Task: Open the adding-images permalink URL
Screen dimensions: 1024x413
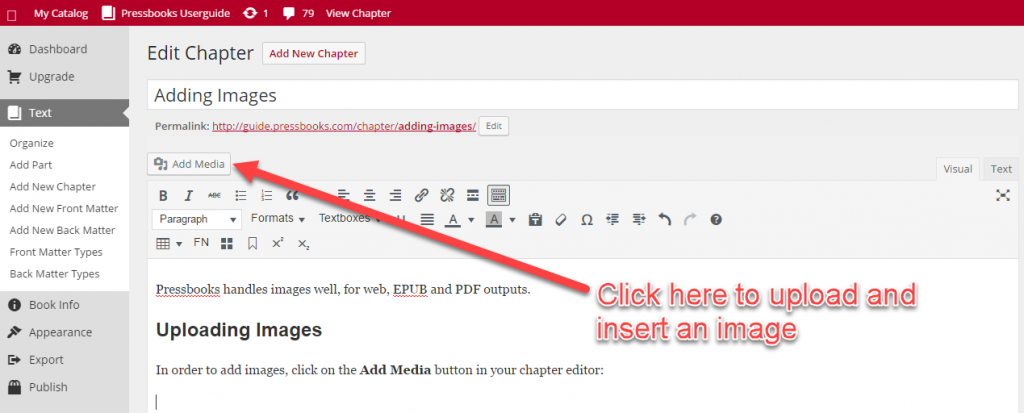Action: point(344,127)
